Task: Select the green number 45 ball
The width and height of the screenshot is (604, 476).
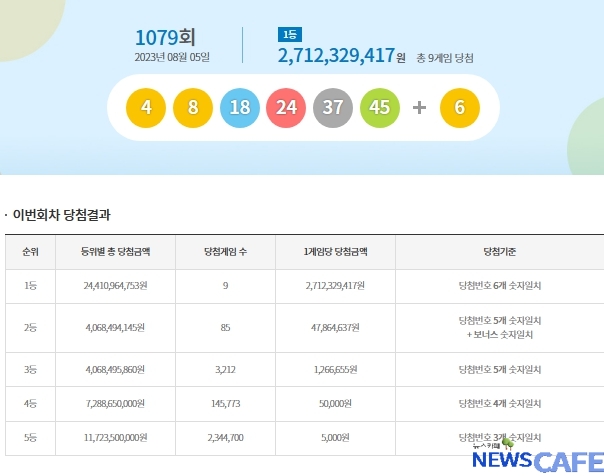Action: [380, 107]
